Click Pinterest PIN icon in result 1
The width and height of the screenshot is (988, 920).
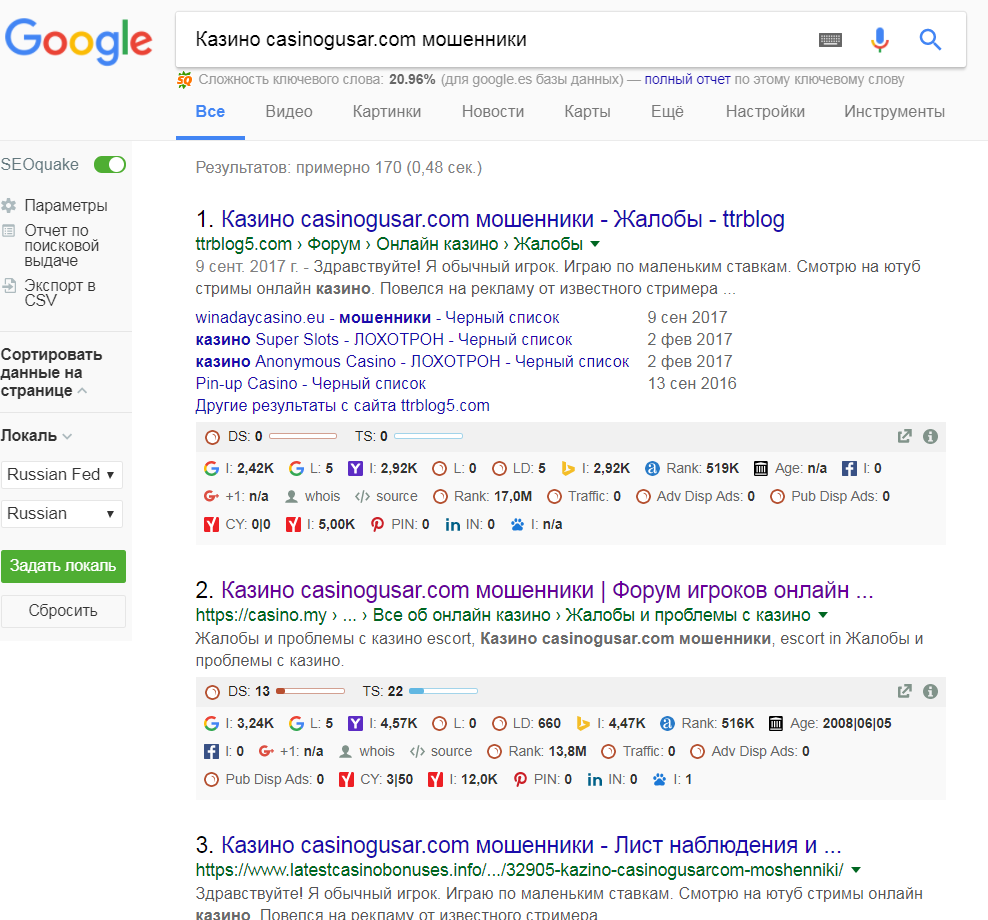[x=377, y=524]
